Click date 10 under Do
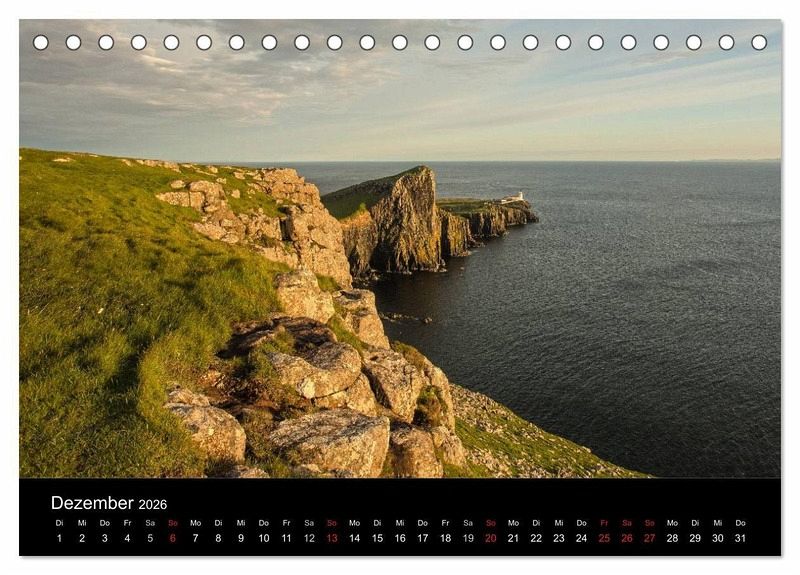Screen dimensions: 800x575 click(263, 538)
